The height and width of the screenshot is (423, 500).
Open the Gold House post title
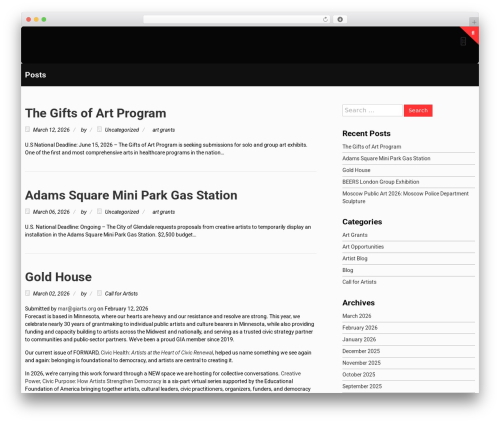tap(58, 277)
